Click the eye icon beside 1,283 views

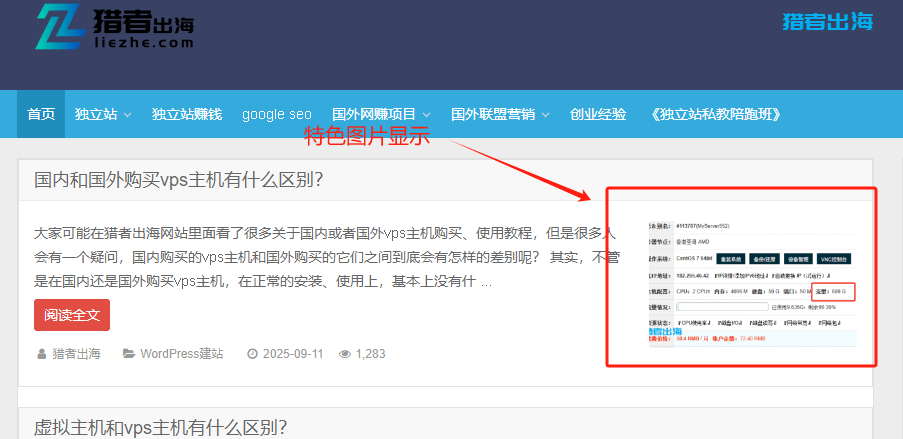pos(344,354)
